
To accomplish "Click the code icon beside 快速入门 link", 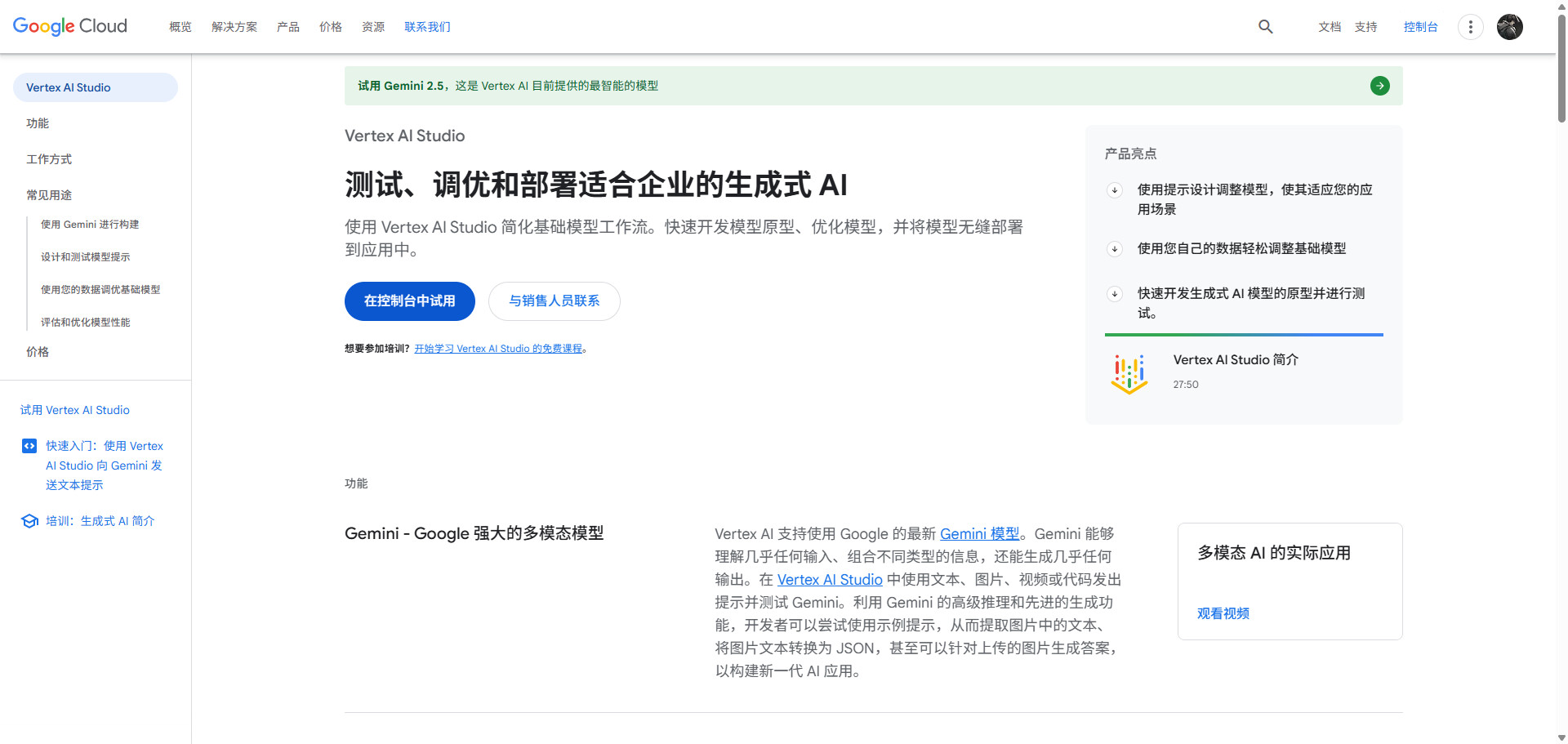I will [29, 446].
